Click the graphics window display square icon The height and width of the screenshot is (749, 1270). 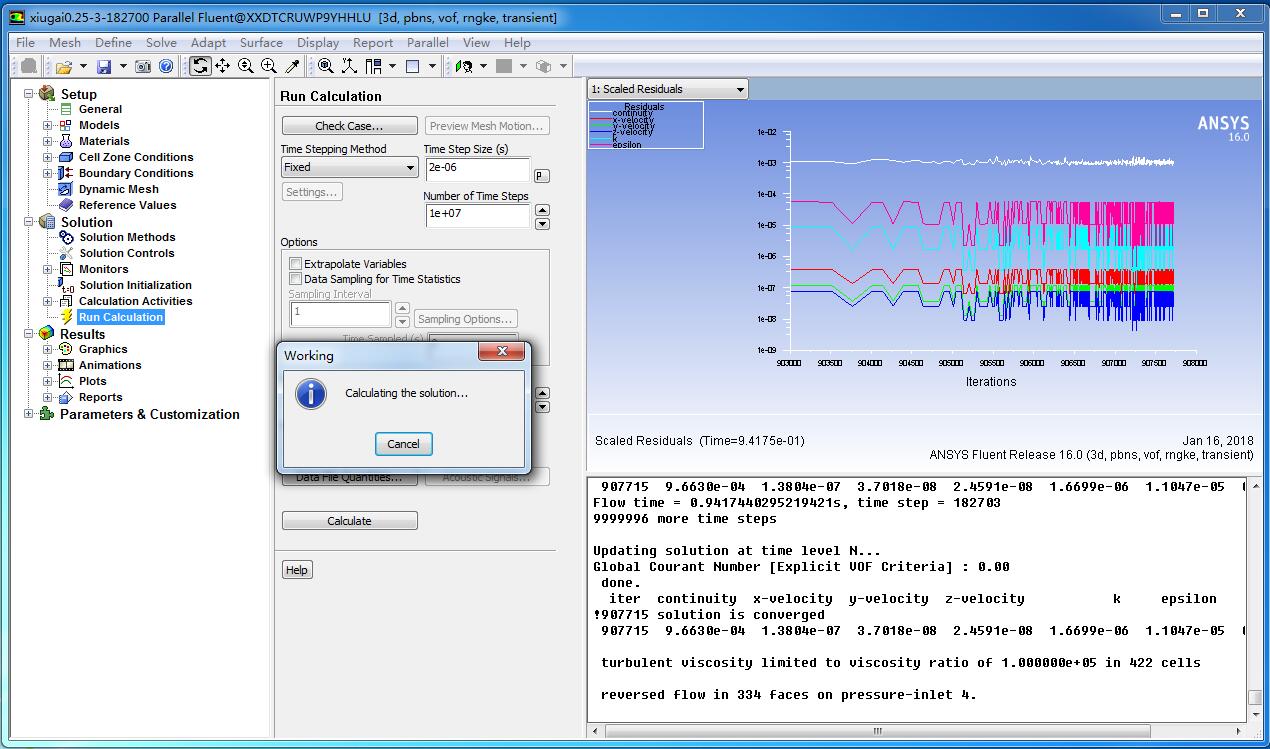[413, 66]
